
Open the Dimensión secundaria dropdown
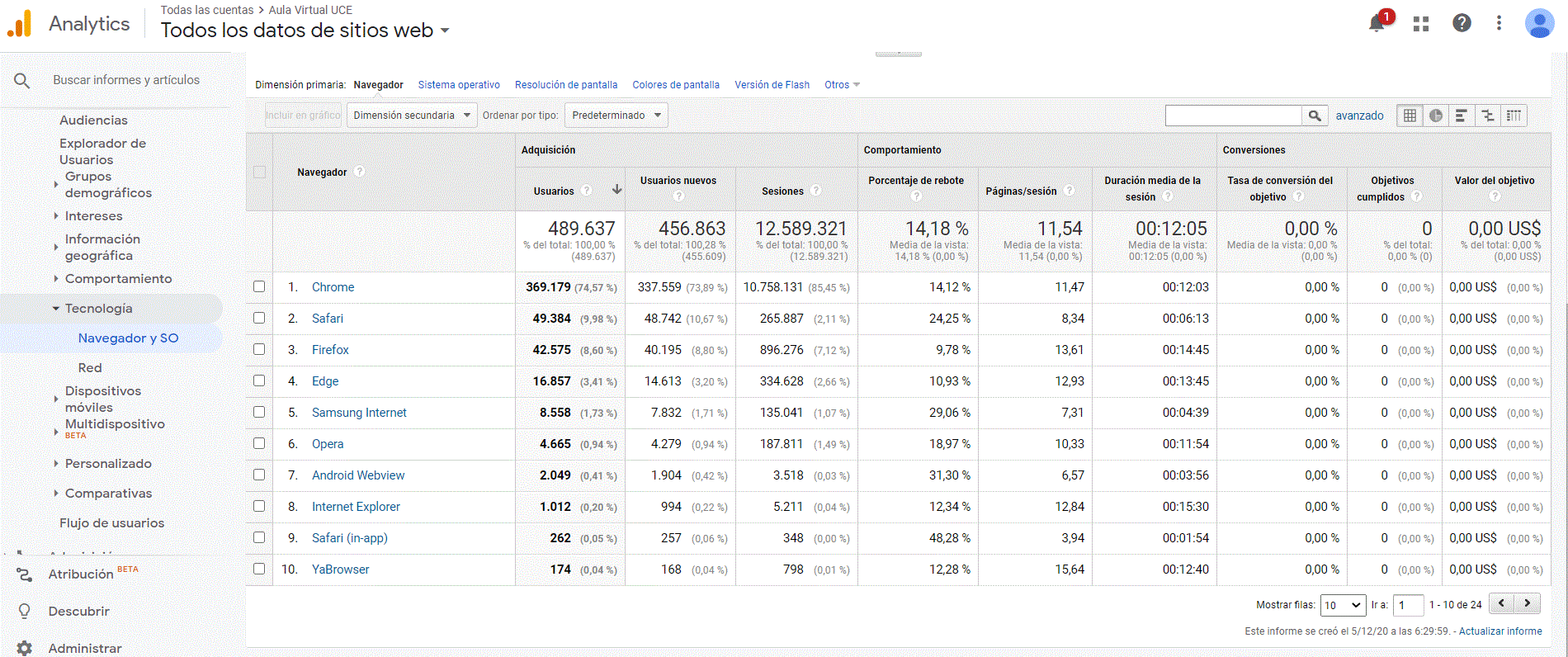click(x=412, y=116)
